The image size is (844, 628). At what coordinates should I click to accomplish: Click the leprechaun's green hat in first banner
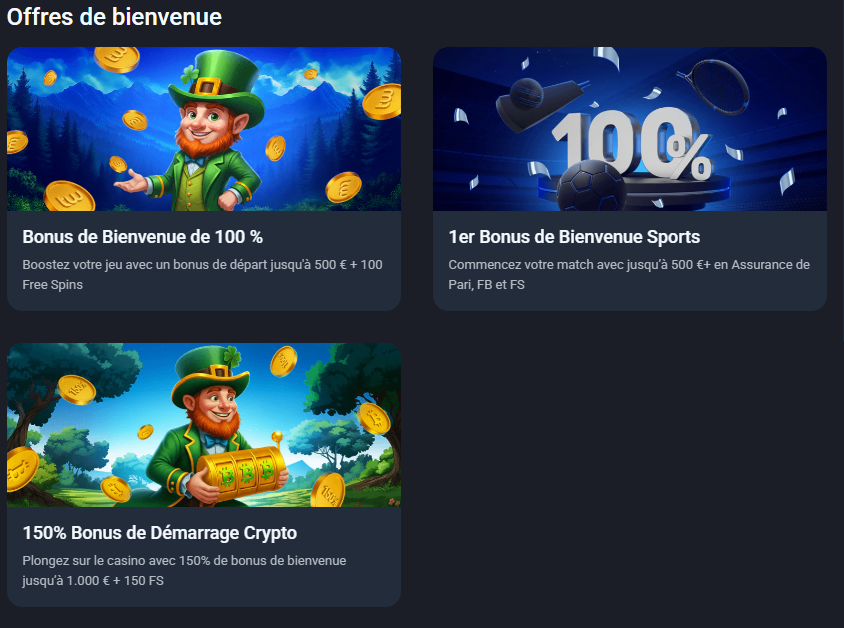pyautogui.click(x=217, y=84)
